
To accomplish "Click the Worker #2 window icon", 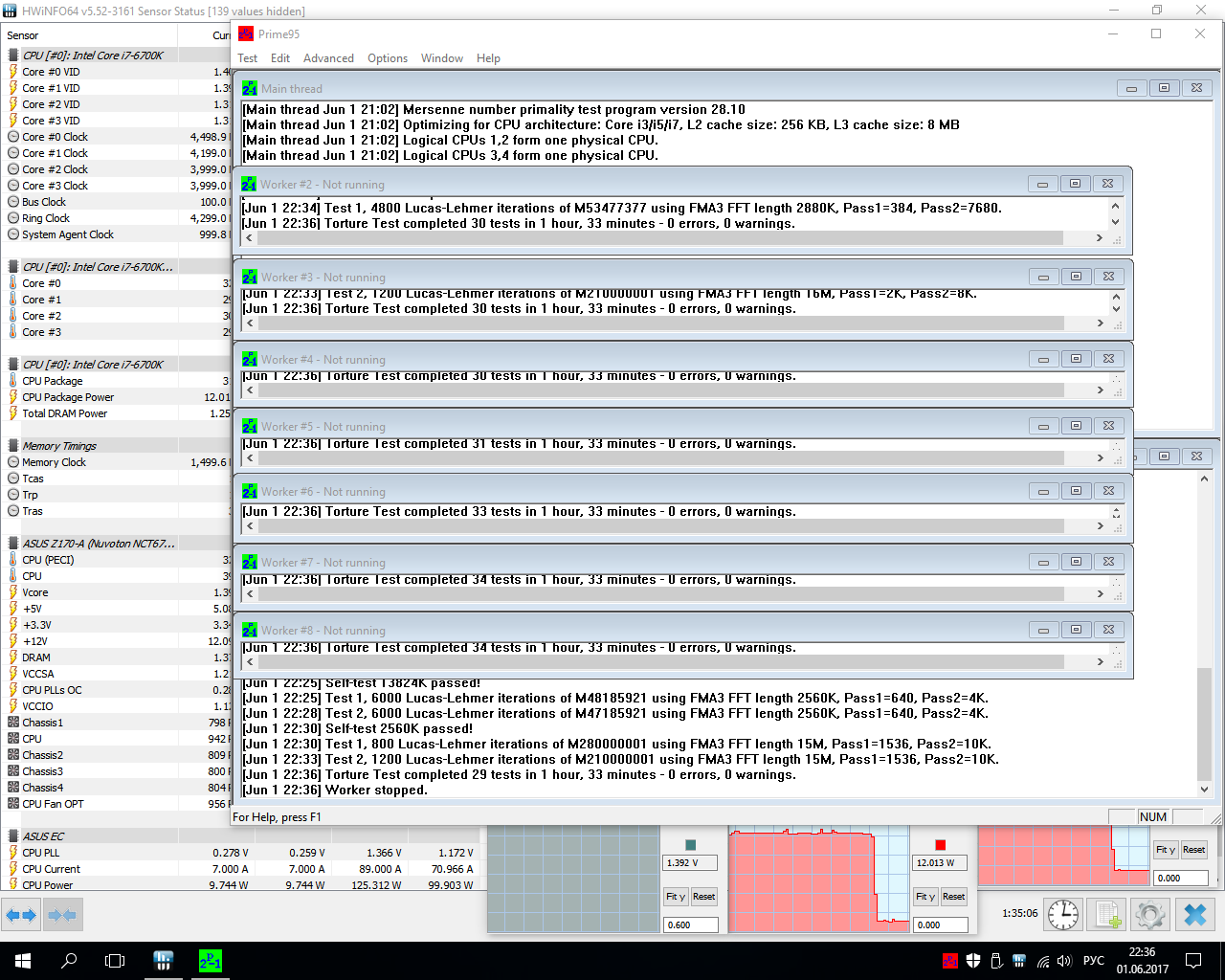I will coord(249,184).
